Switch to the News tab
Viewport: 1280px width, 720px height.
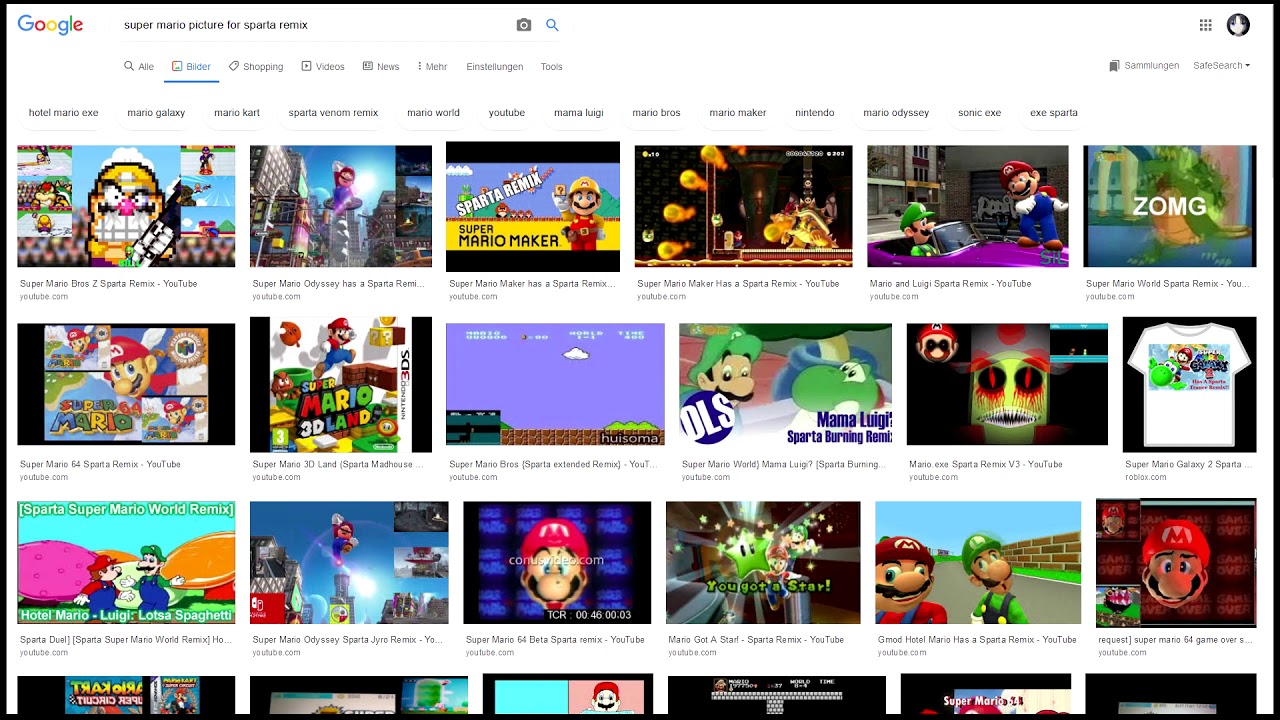[381, 67]
